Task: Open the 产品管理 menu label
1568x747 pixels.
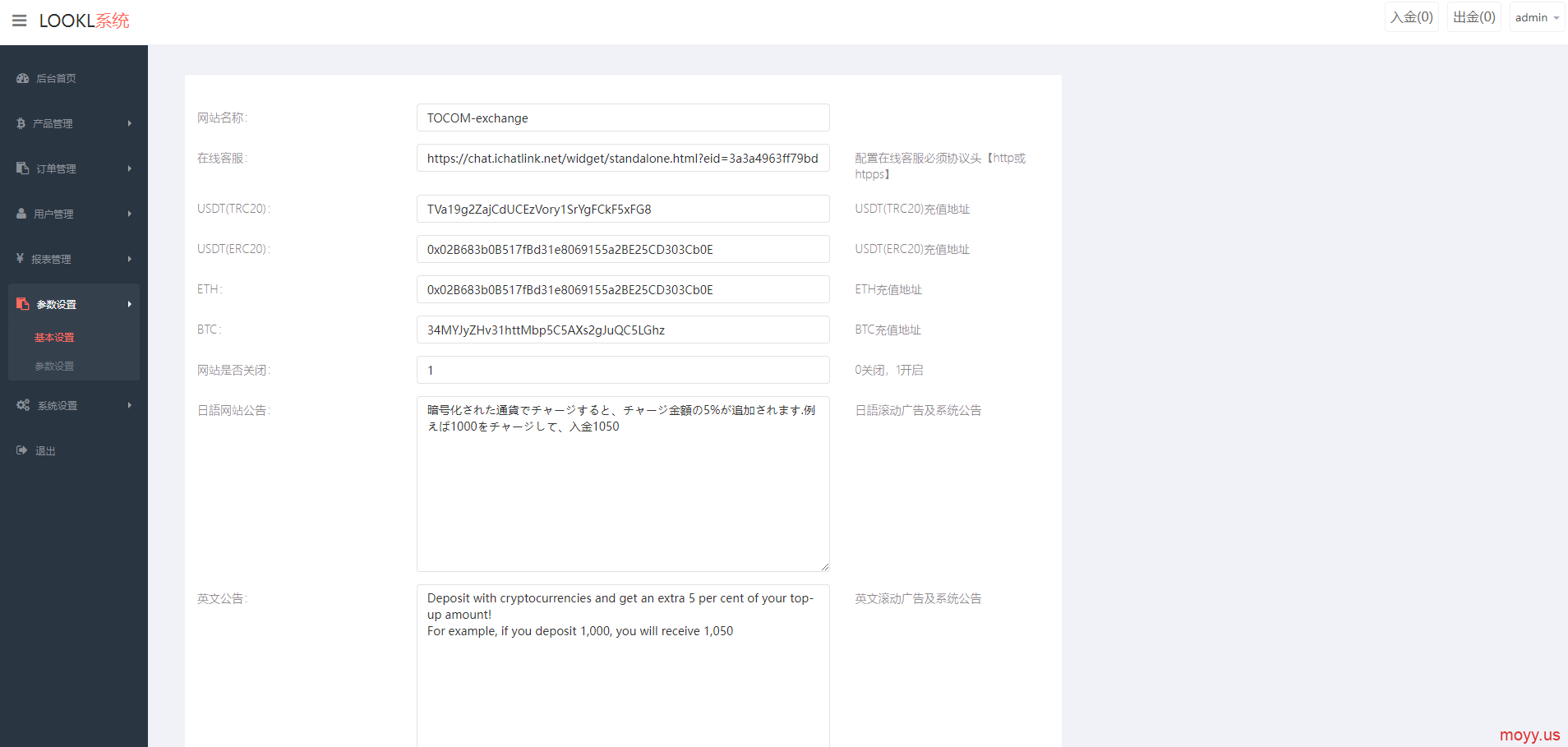Action: coord(53,123)
